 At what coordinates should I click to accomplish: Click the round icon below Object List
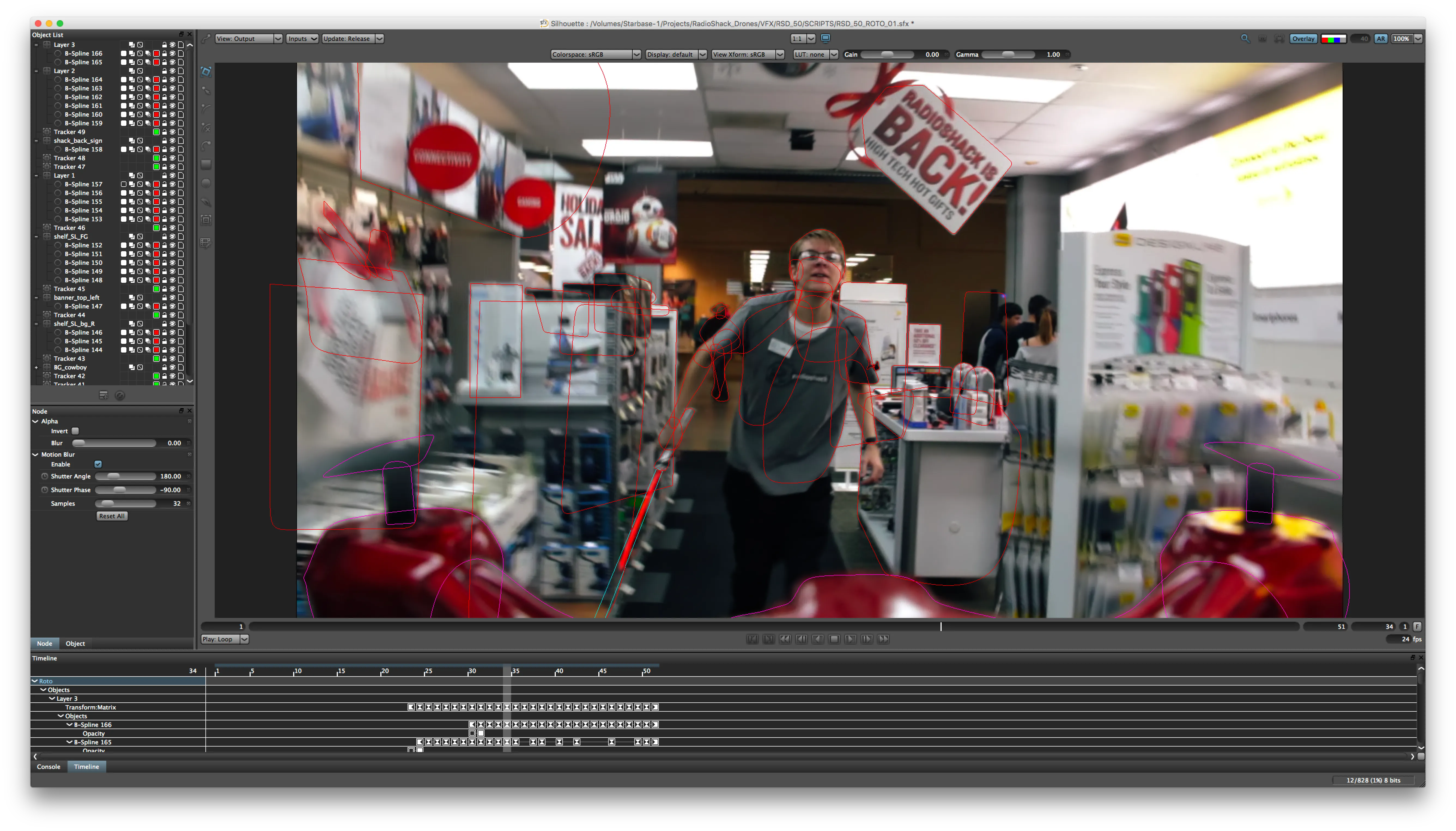click(120, 395)
